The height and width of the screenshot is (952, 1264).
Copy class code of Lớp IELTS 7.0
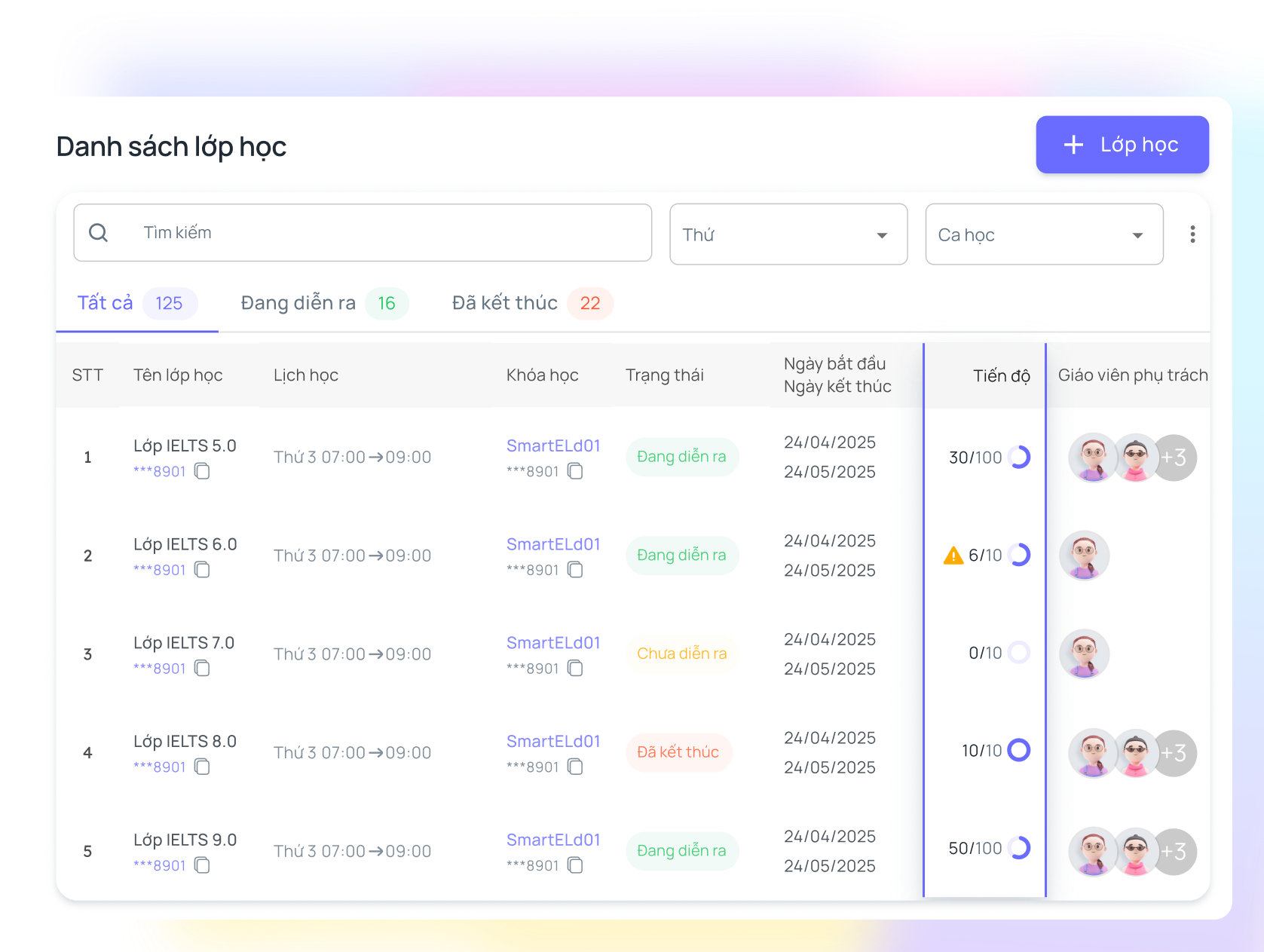coord(202,669)
